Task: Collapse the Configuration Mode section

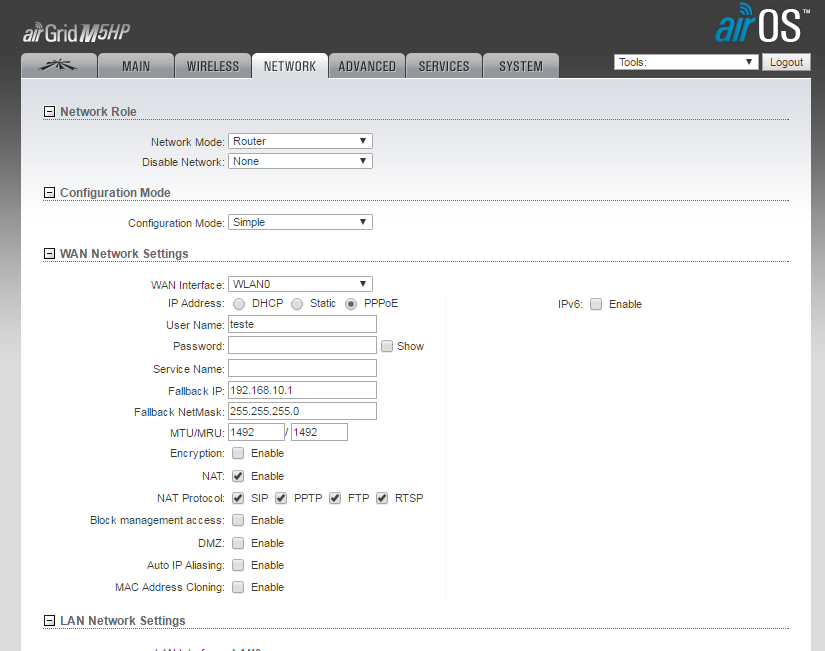Action: pos(49,193)
